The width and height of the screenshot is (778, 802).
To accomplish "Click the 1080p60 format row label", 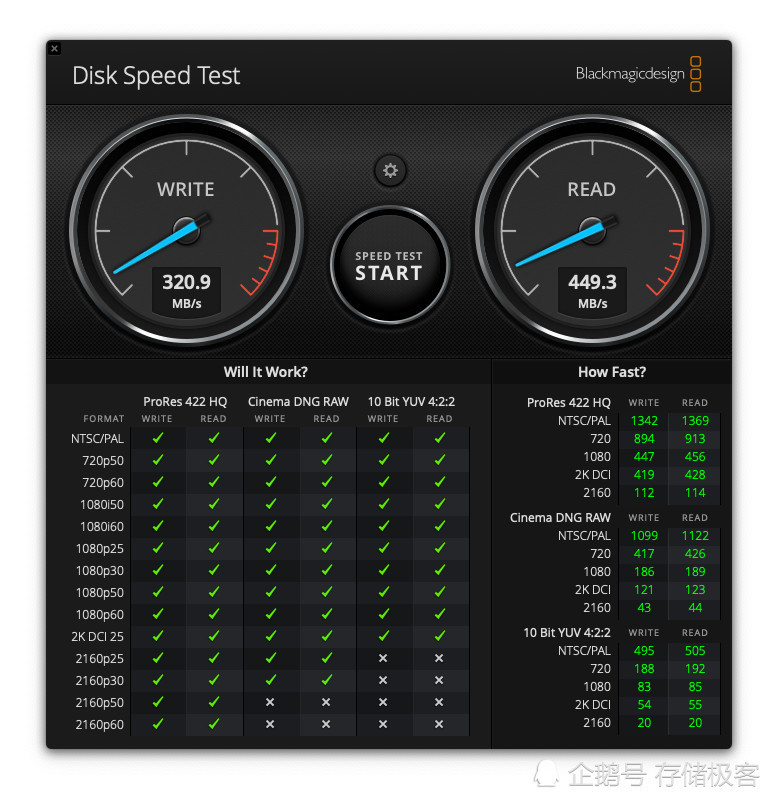I will click(x=100, y=614).
